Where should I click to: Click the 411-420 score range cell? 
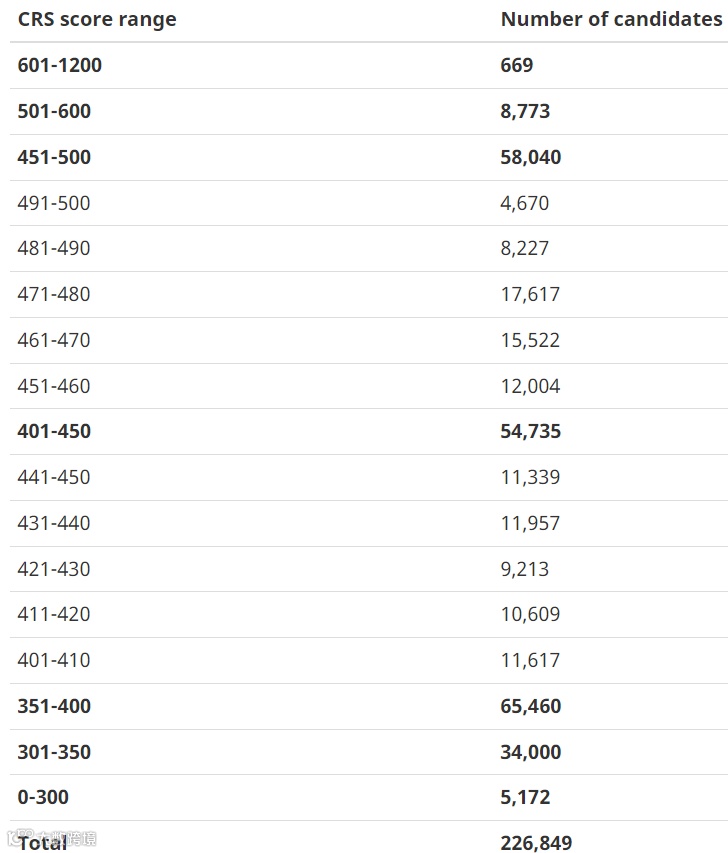pos(54,614)
